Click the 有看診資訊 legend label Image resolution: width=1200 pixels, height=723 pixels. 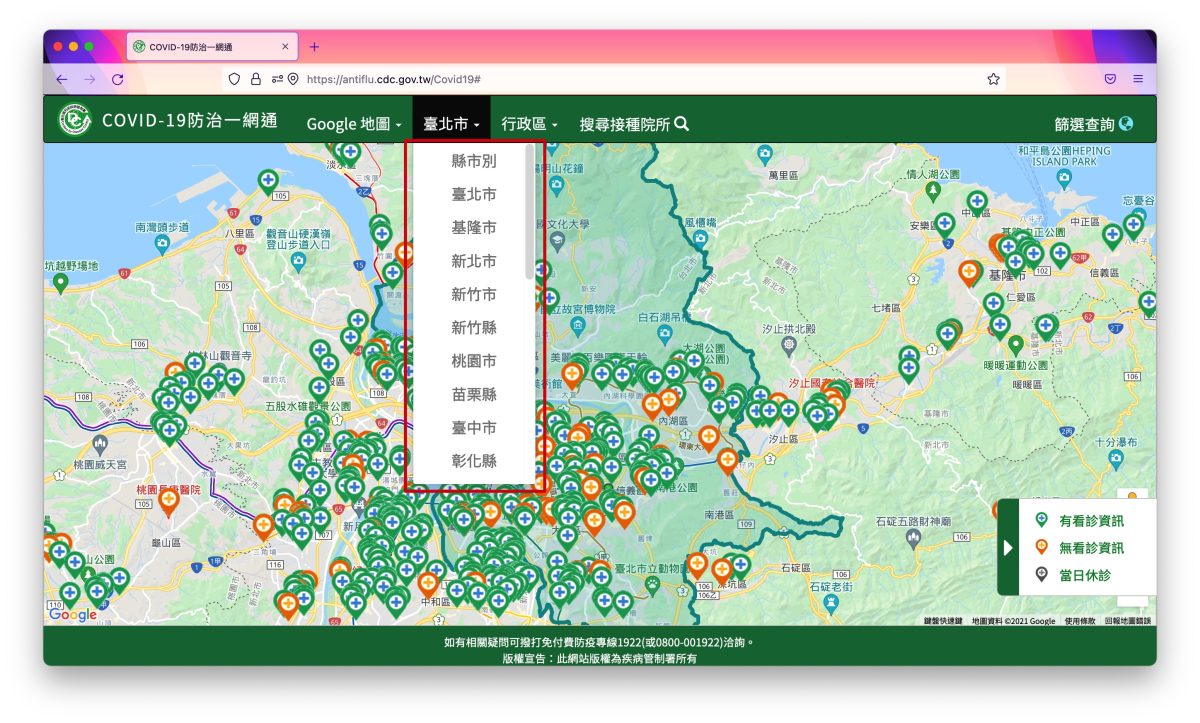click(1092, 521)
